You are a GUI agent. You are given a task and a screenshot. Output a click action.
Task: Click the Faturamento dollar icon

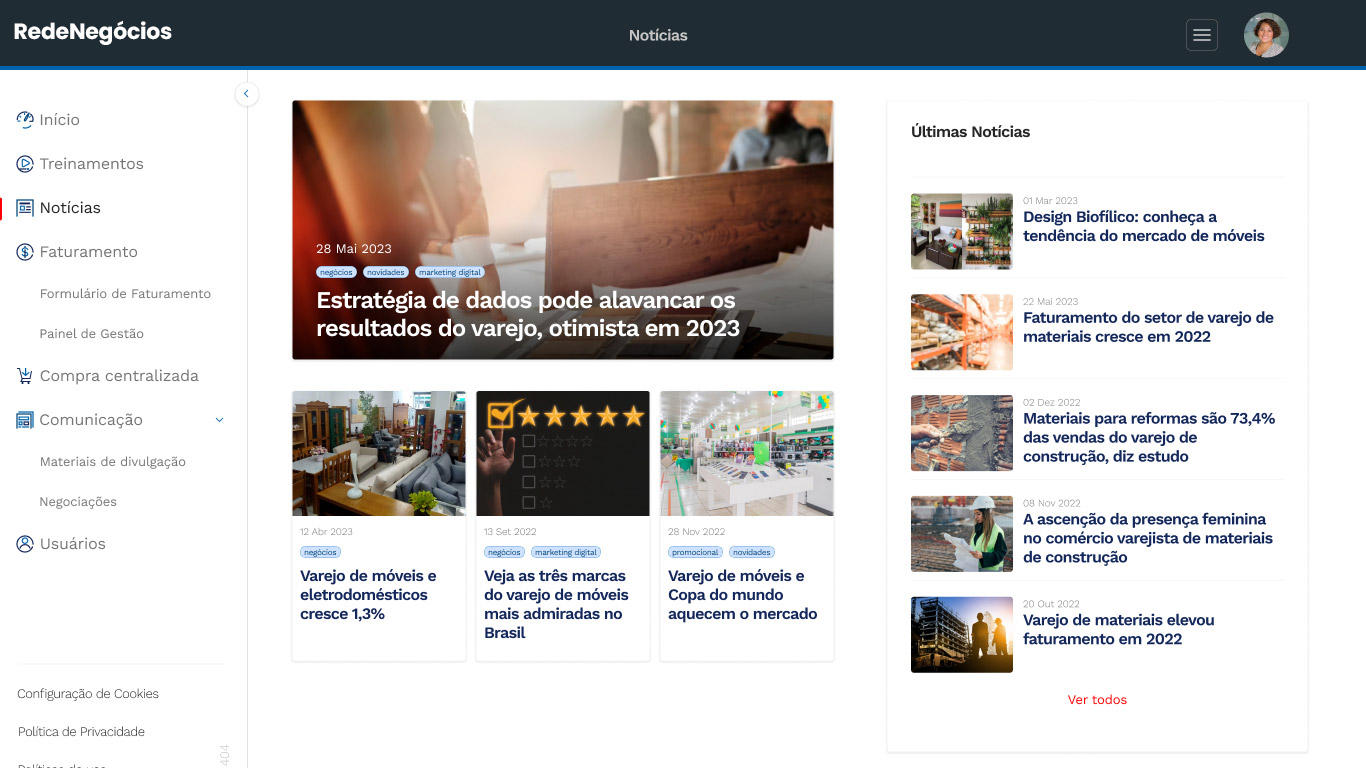coord(25,252)
